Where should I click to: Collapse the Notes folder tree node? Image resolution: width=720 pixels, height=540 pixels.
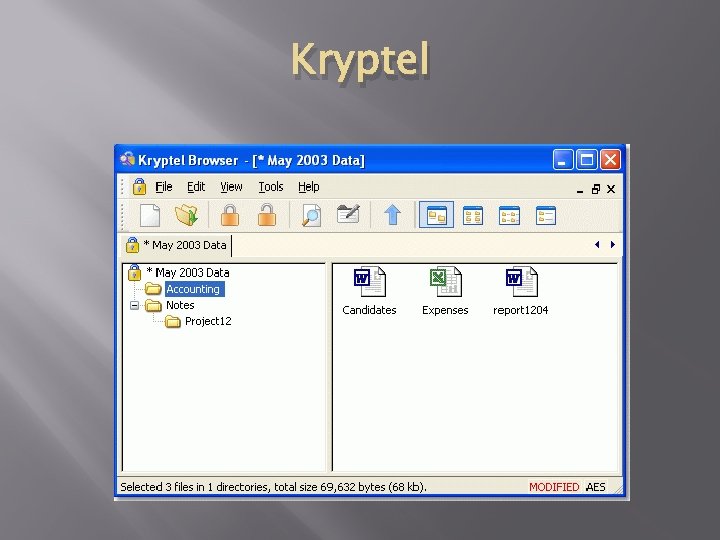coord(134,305)
